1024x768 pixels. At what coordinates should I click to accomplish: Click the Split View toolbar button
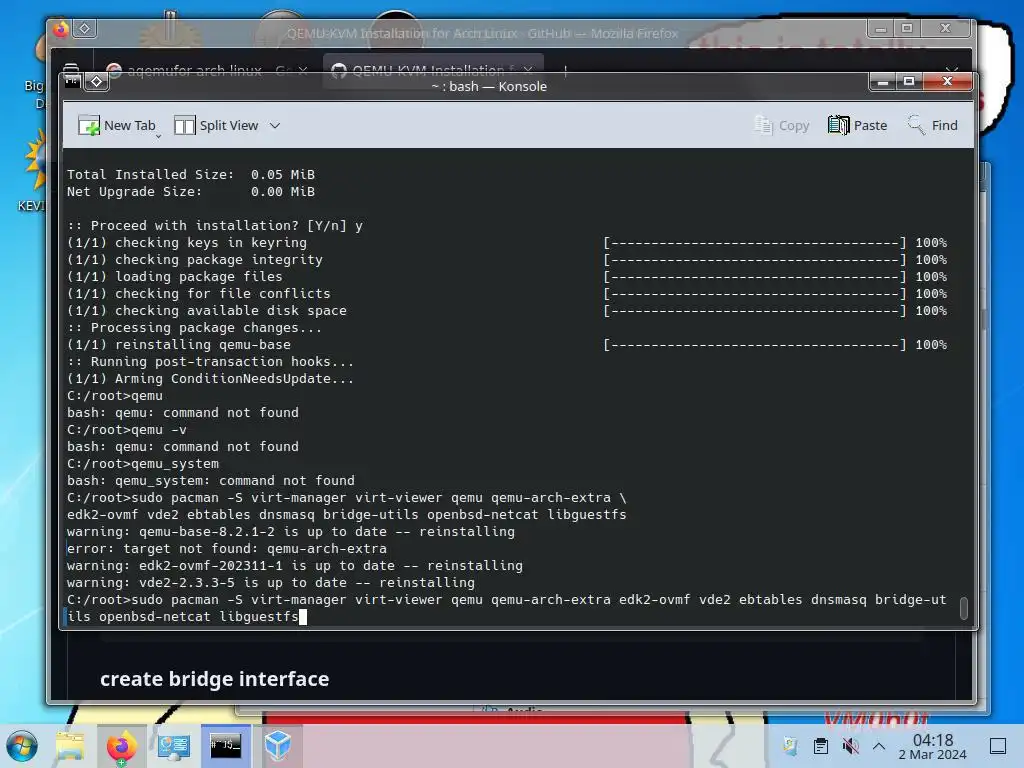click(217, 125)
